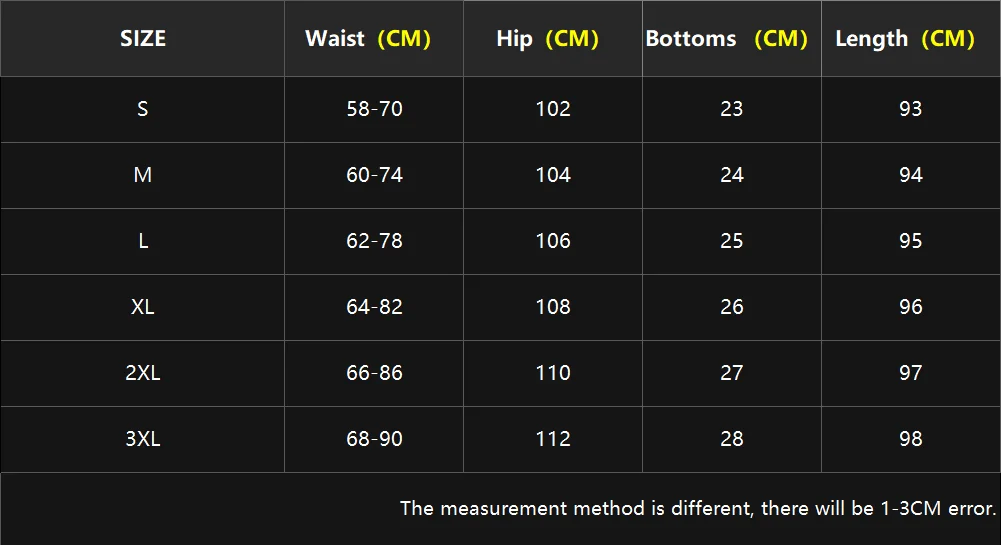1001x546 pixels.
Task: Click the 2XL size cell
Action: (x=143, y=373)
